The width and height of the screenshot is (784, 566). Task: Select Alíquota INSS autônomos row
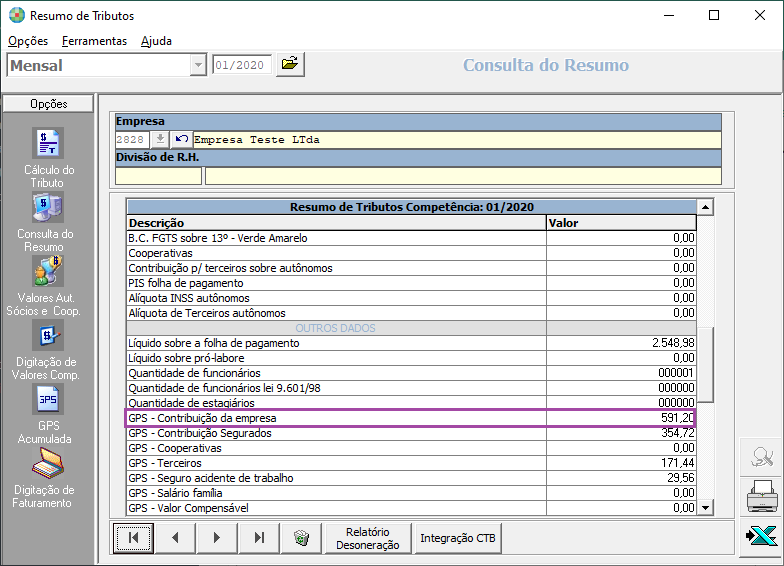click(x=411, y=298)
